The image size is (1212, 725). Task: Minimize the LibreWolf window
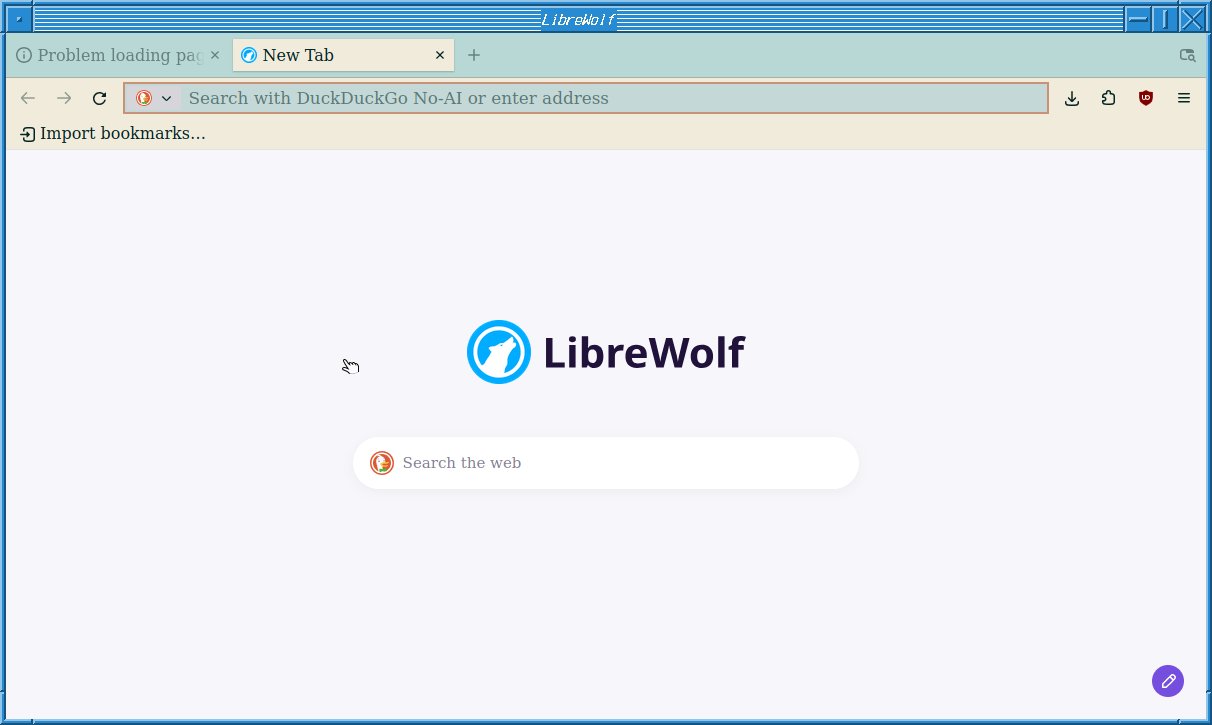point(1138,19)
